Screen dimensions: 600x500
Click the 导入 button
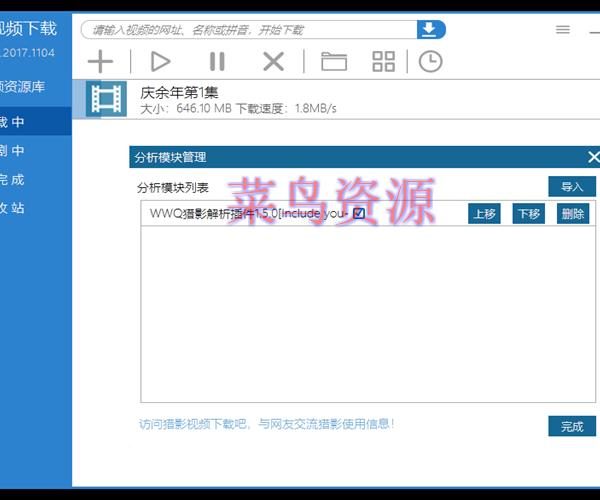571,187
